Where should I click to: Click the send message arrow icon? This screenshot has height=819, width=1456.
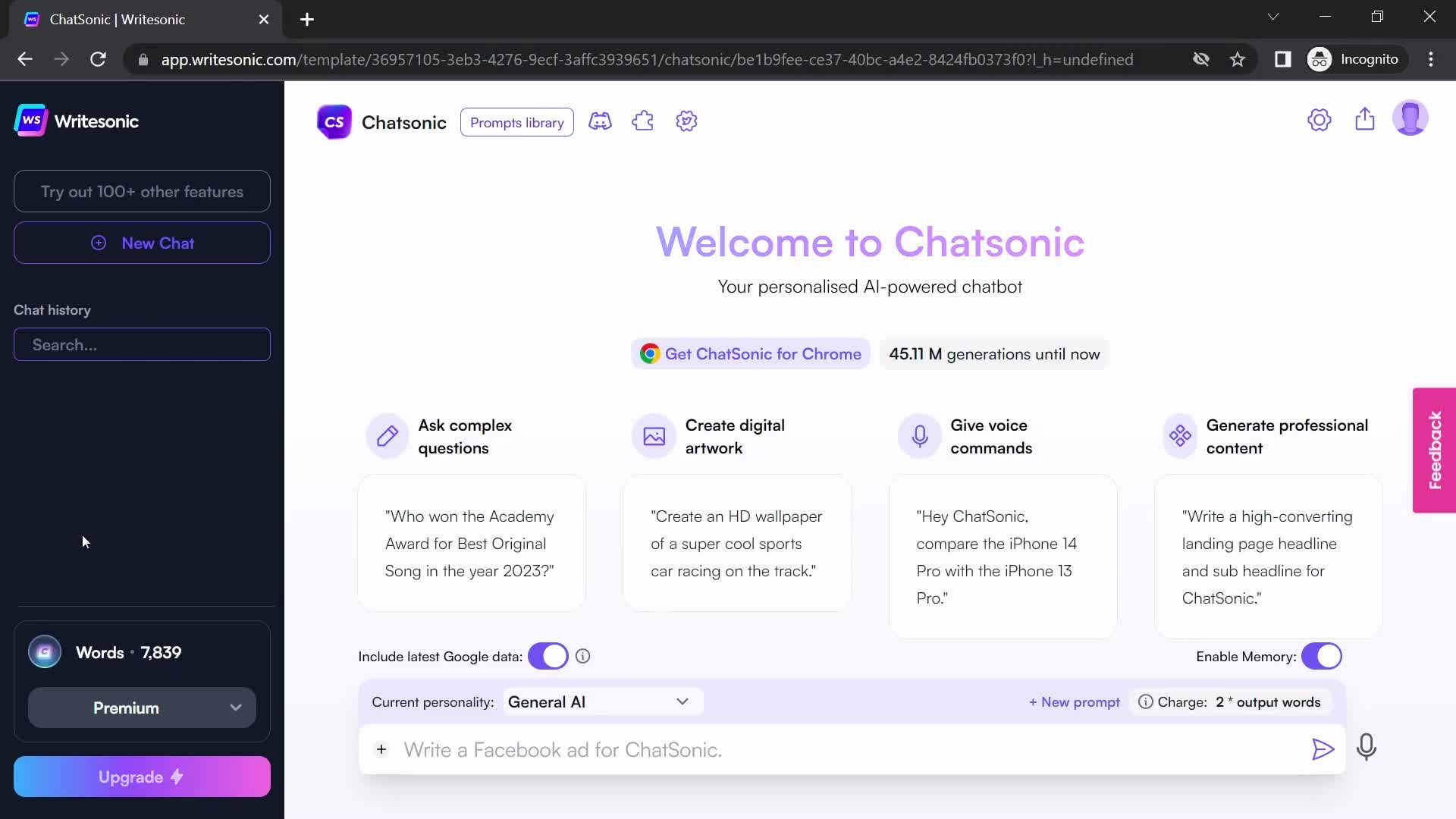[1325, 750]
